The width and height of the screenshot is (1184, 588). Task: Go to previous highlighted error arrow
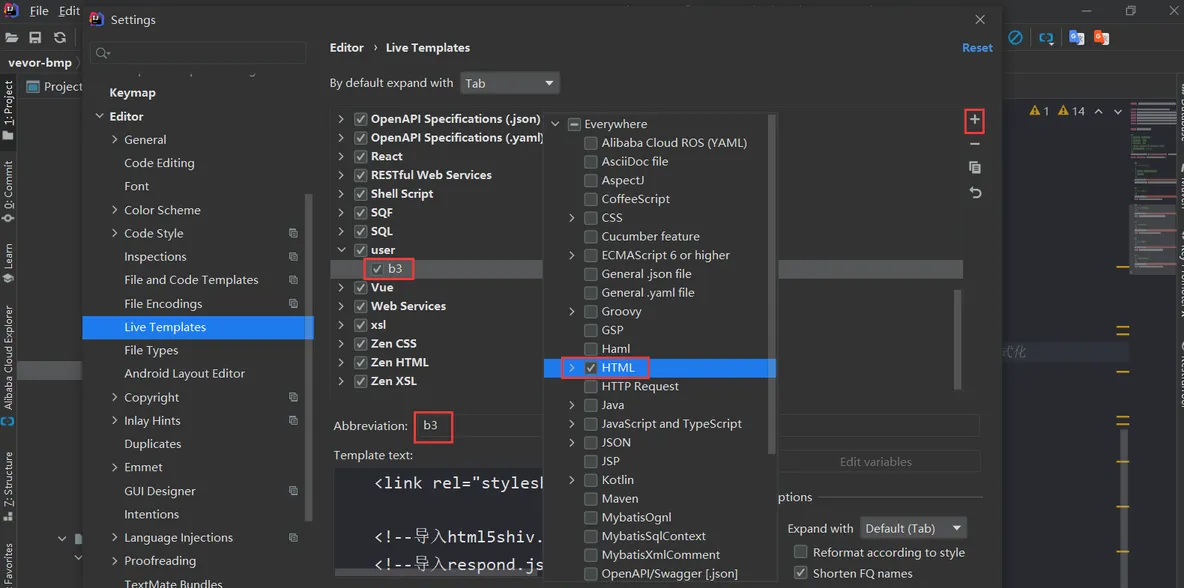(x=1099, y=111)
